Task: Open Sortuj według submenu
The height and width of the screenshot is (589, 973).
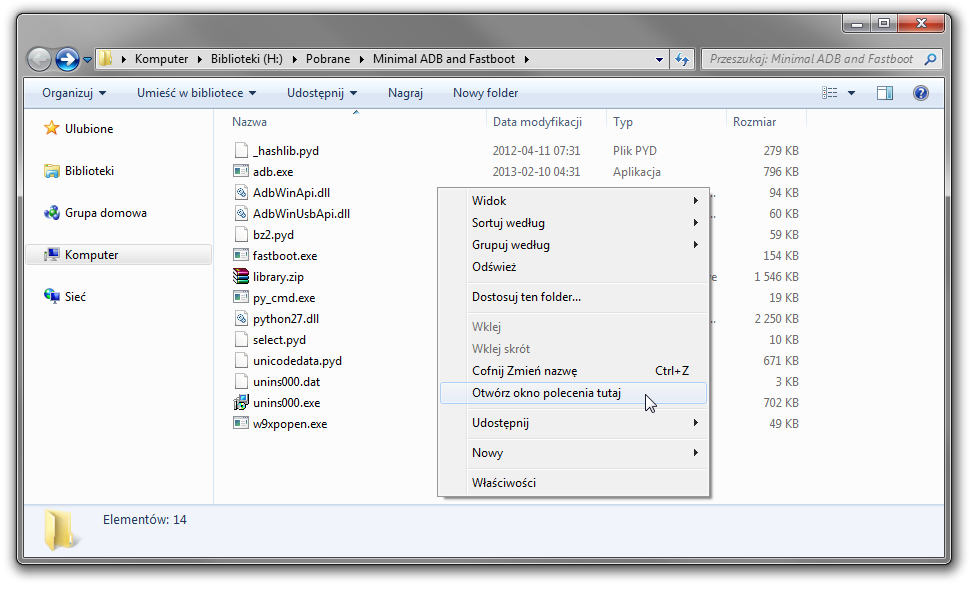Action: click(x=573, y=223)
